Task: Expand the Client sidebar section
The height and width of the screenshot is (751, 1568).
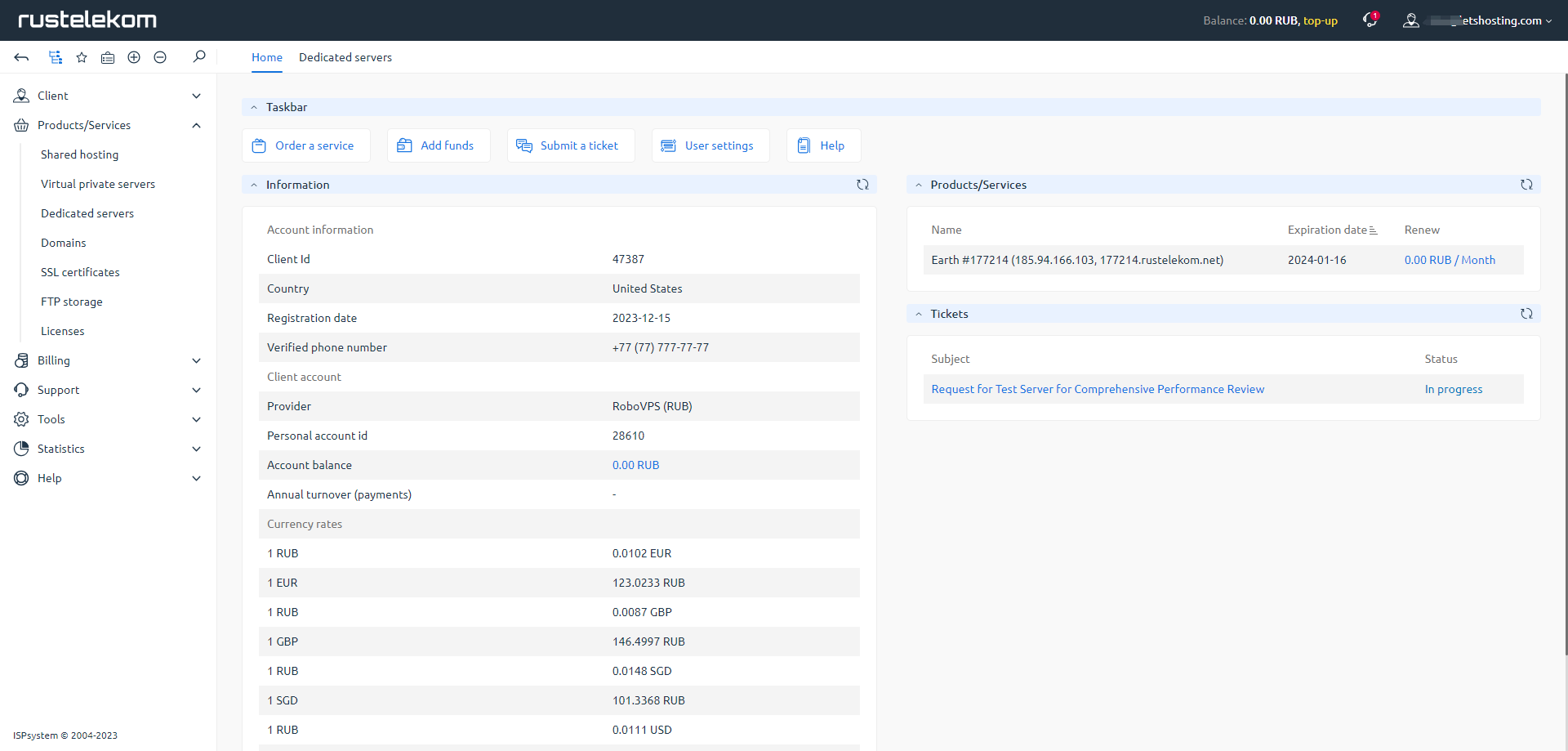Action: (x=196, y=96)
